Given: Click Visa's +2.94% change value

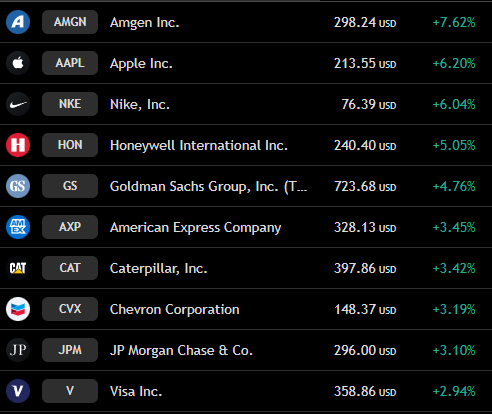Looking at the screenshot, I should [454, 391].
